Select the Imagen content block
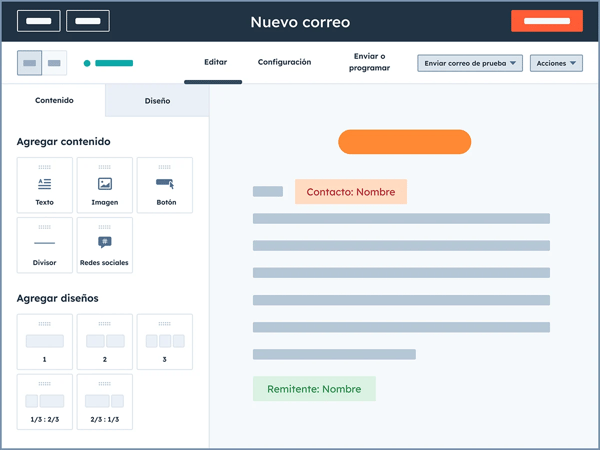 tap(105, 185)
